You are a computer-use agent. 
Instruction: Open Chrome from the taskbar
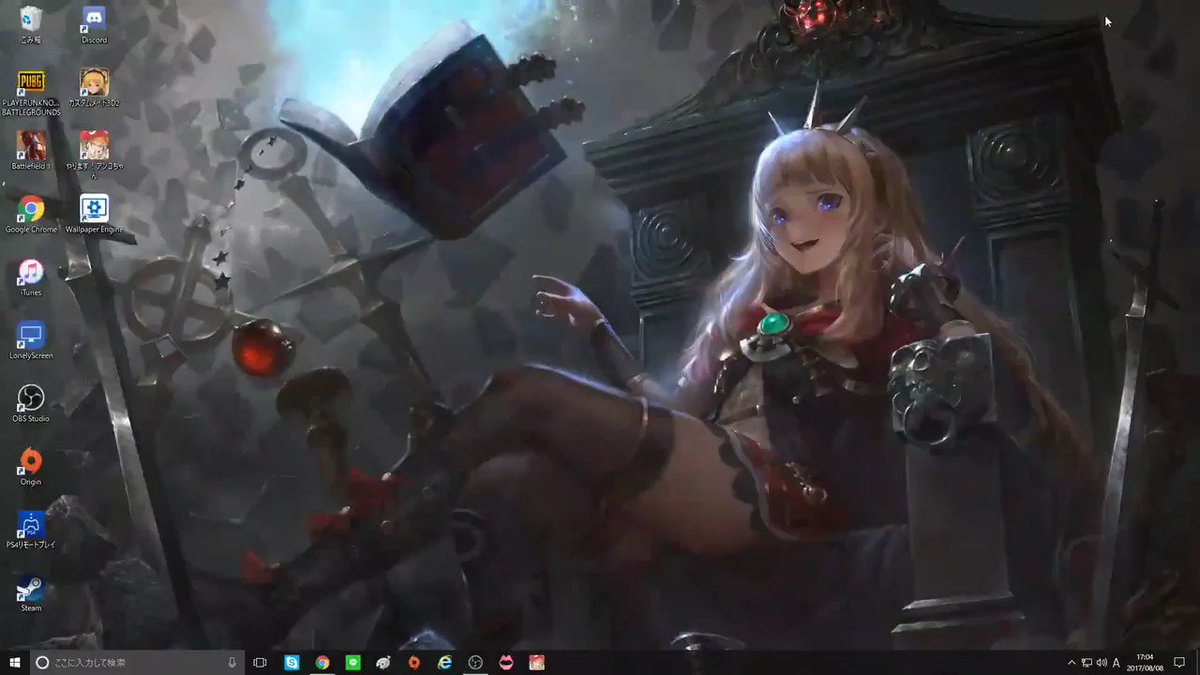322,662
